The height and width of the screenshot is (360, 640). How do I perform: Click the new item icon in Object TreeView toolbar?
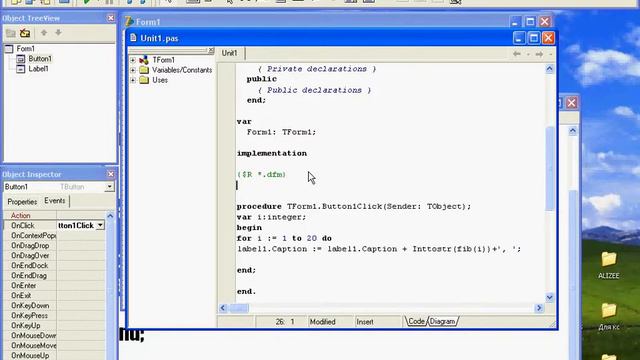pos(11,33)
